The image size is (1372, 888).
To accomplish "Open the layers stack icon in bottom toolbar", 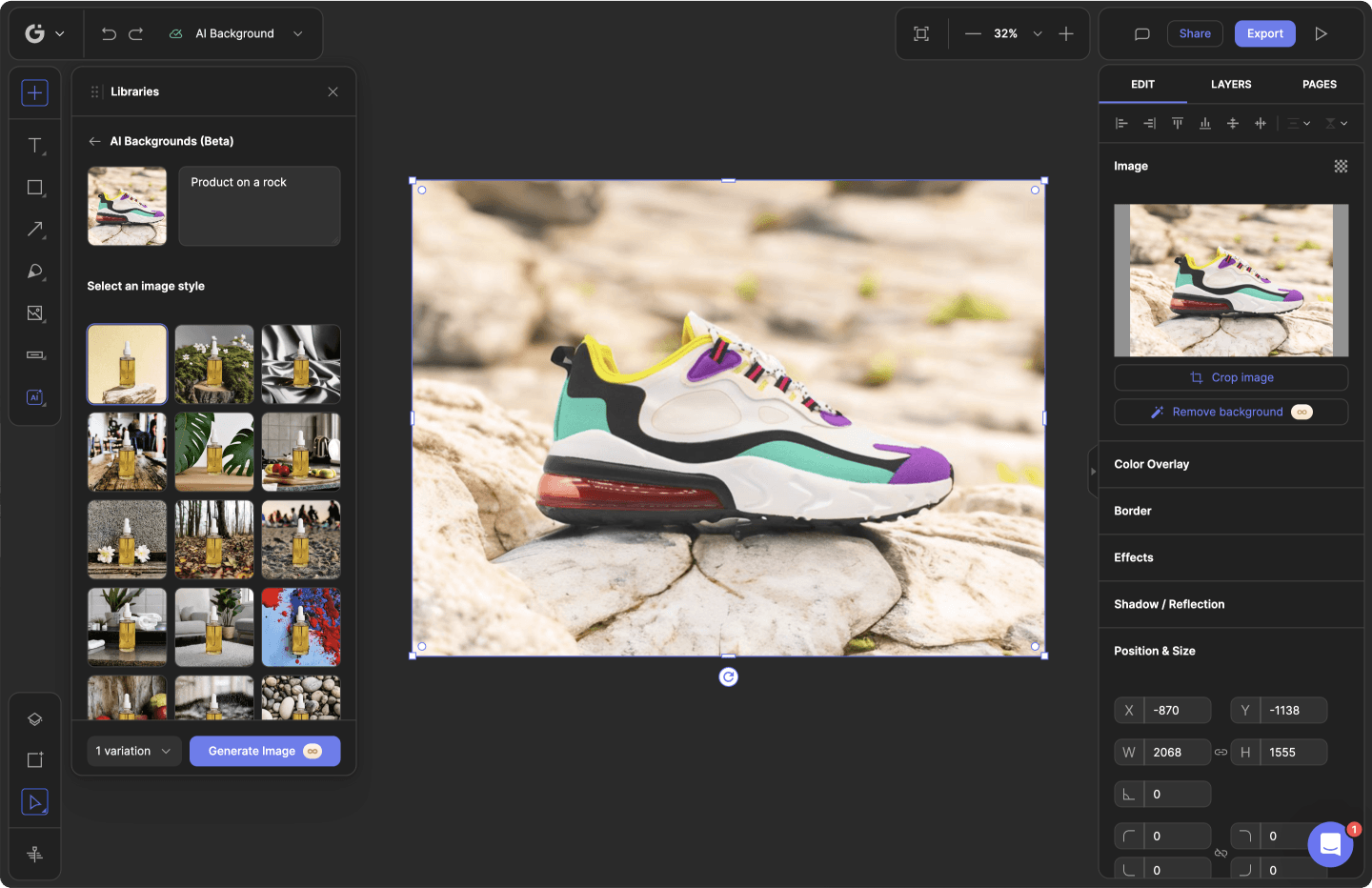I will click(x=35, y=719).
